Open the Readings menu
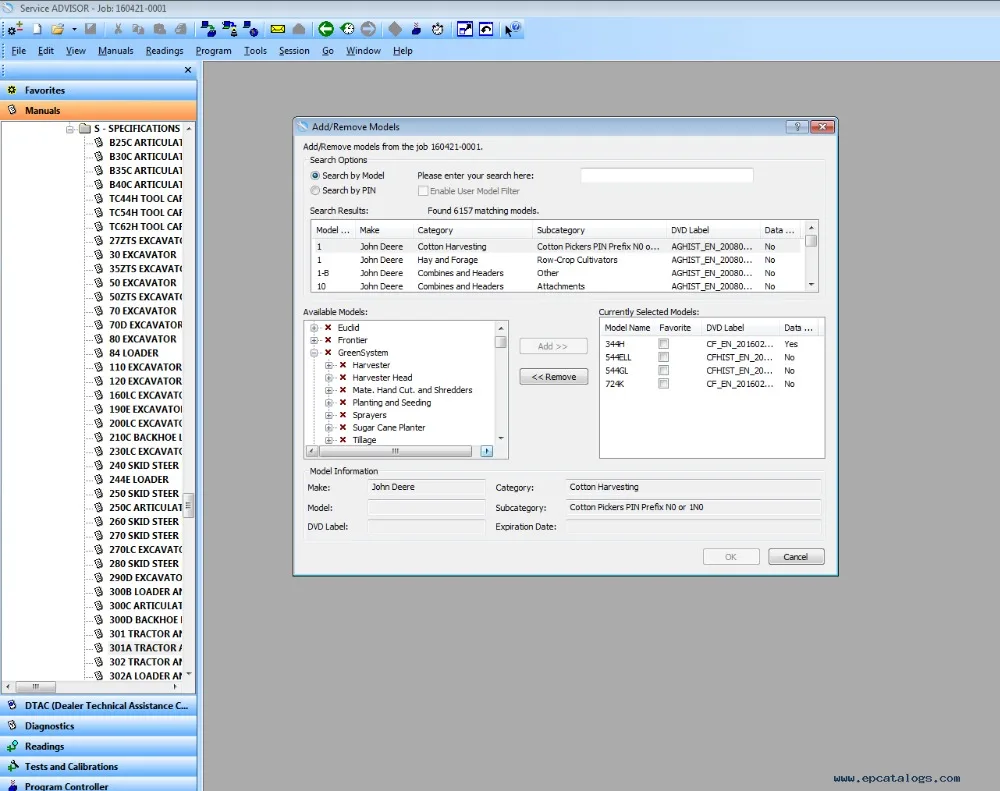Screen dimensions: 1000x791 coord(164,51)
